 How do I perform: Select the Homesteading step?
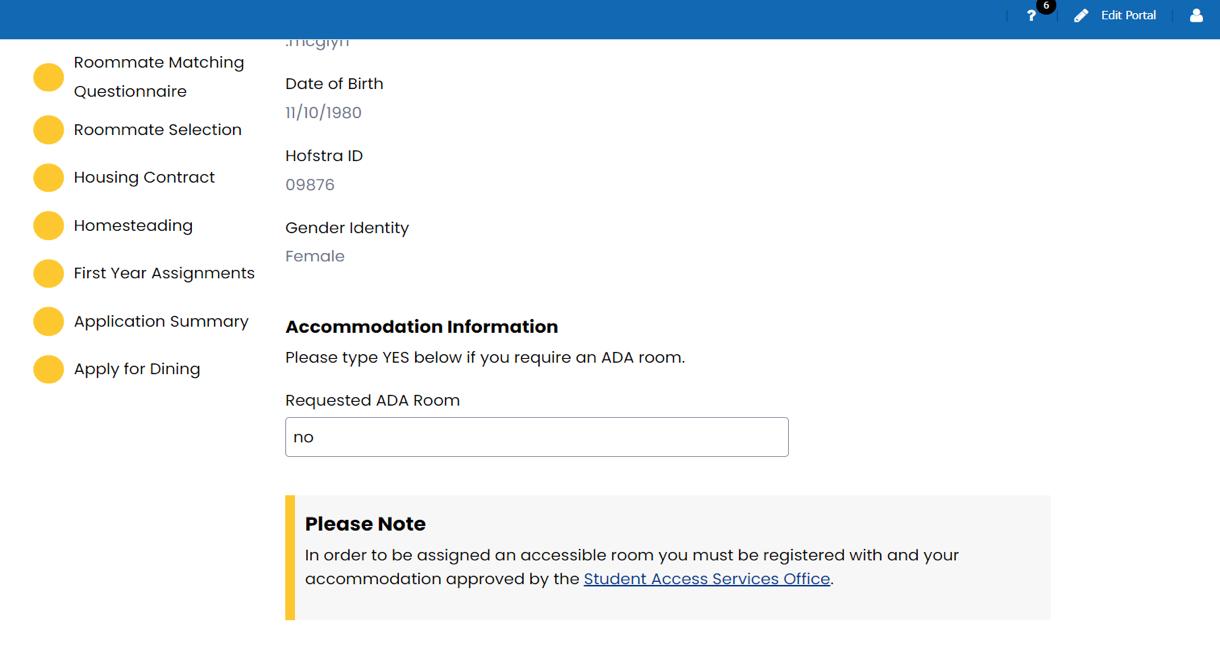(x=133, y=226)
